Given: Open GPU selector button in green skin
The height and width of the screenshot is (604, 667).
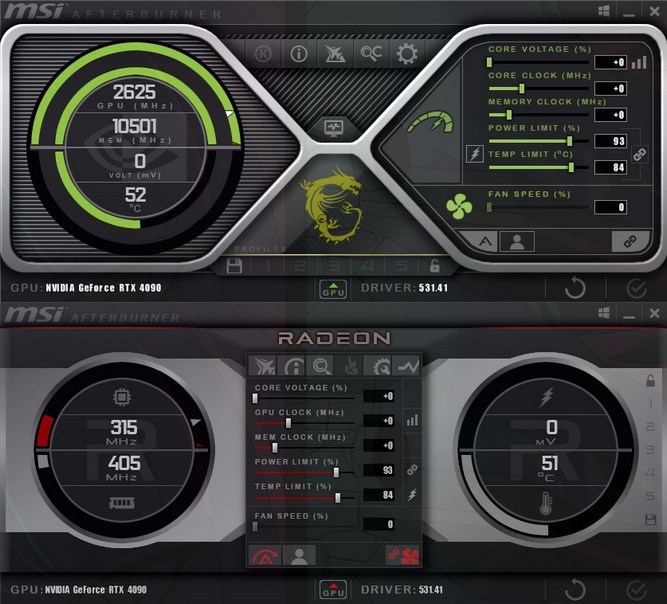Looking at the screenshot, I should [333, 290].
